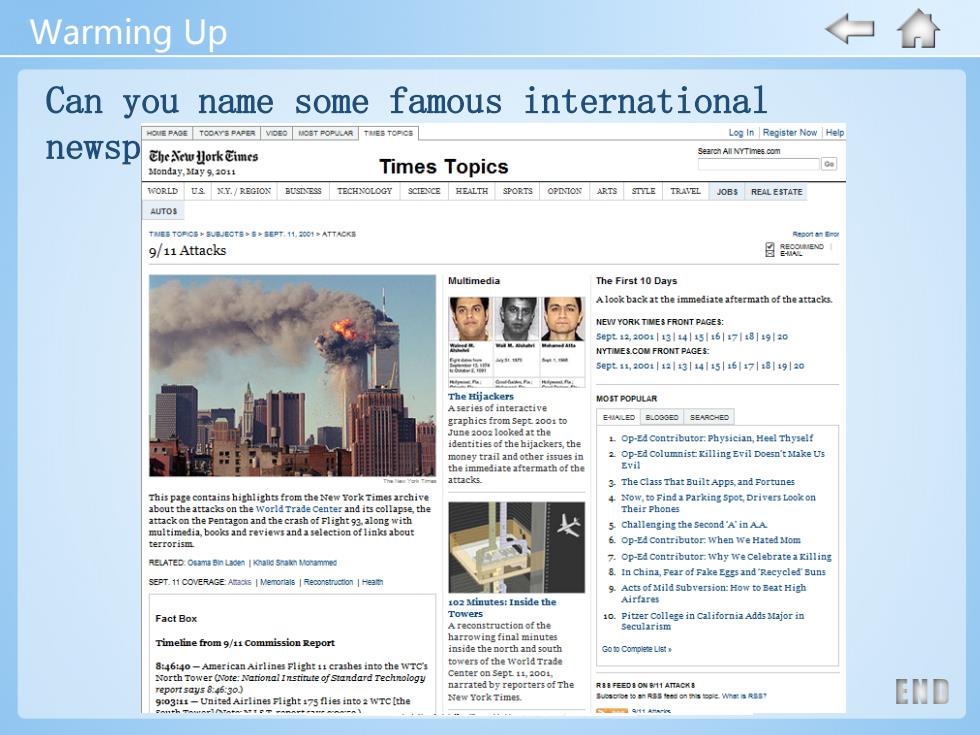Open the WORLD section
The height and width of the screenshot is (735, 980).
162,191
